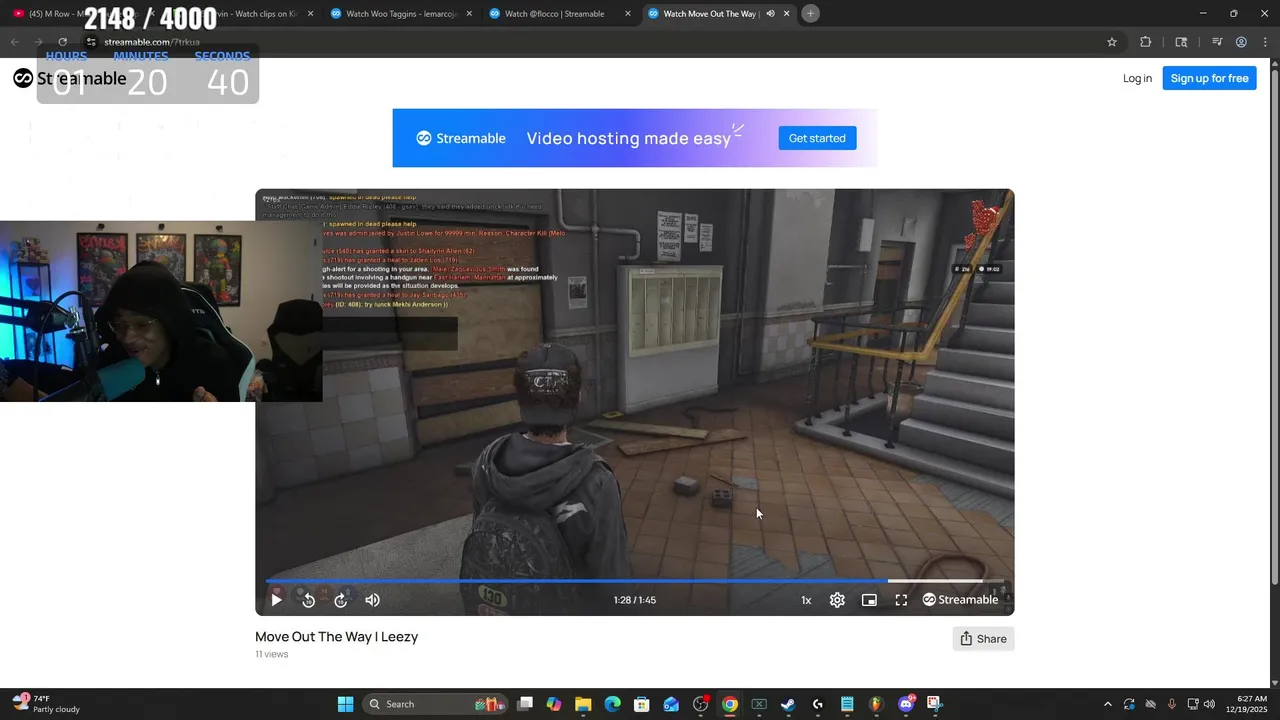Screen dimensions: 1280x720
Task: Click the video title Move Out The Way
Action: (x=336, y=637)
